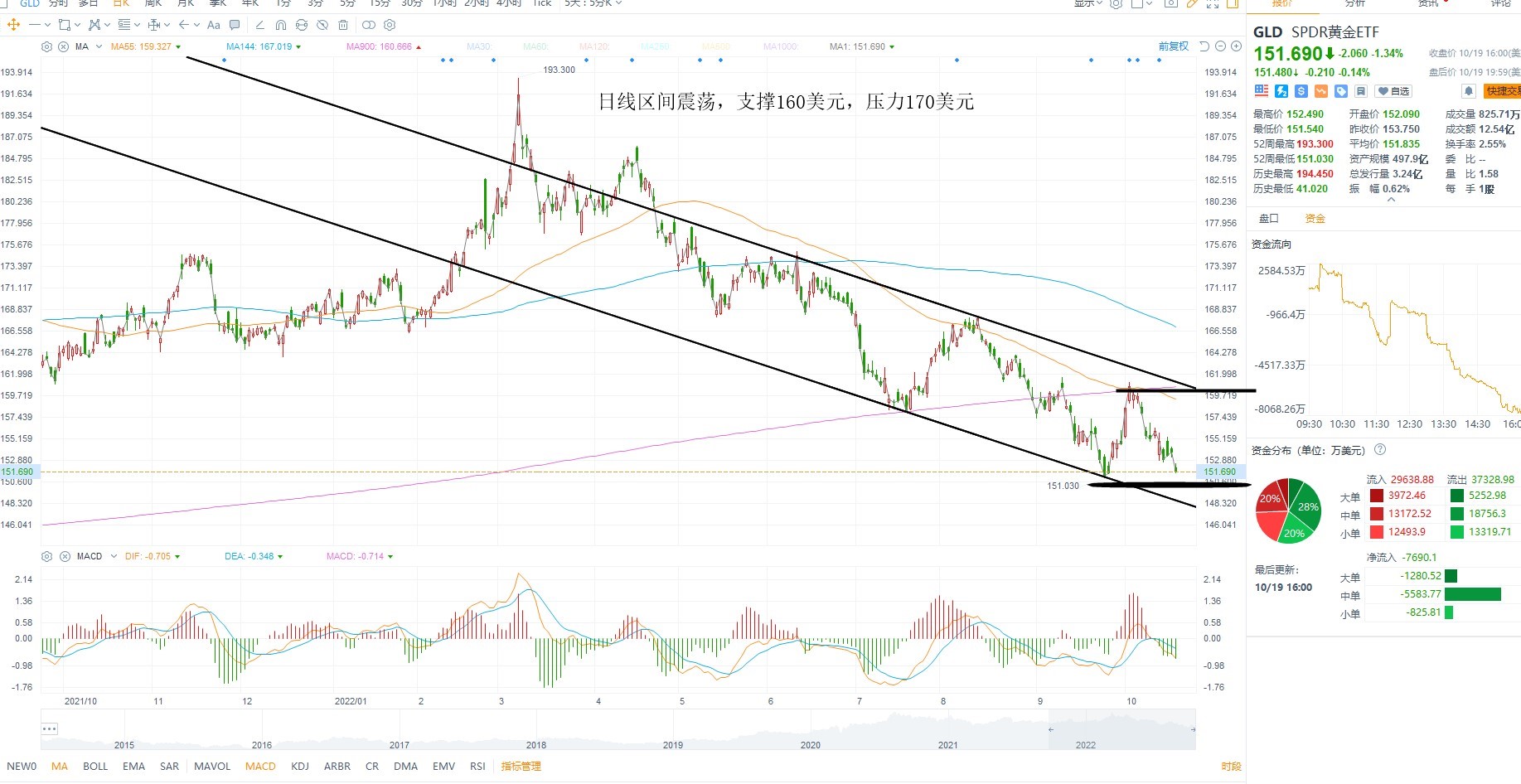Viewport: 1521px width, 784px height.
Task: Click help question mark beside 资金分布
Action: [x=1380, y=449]
